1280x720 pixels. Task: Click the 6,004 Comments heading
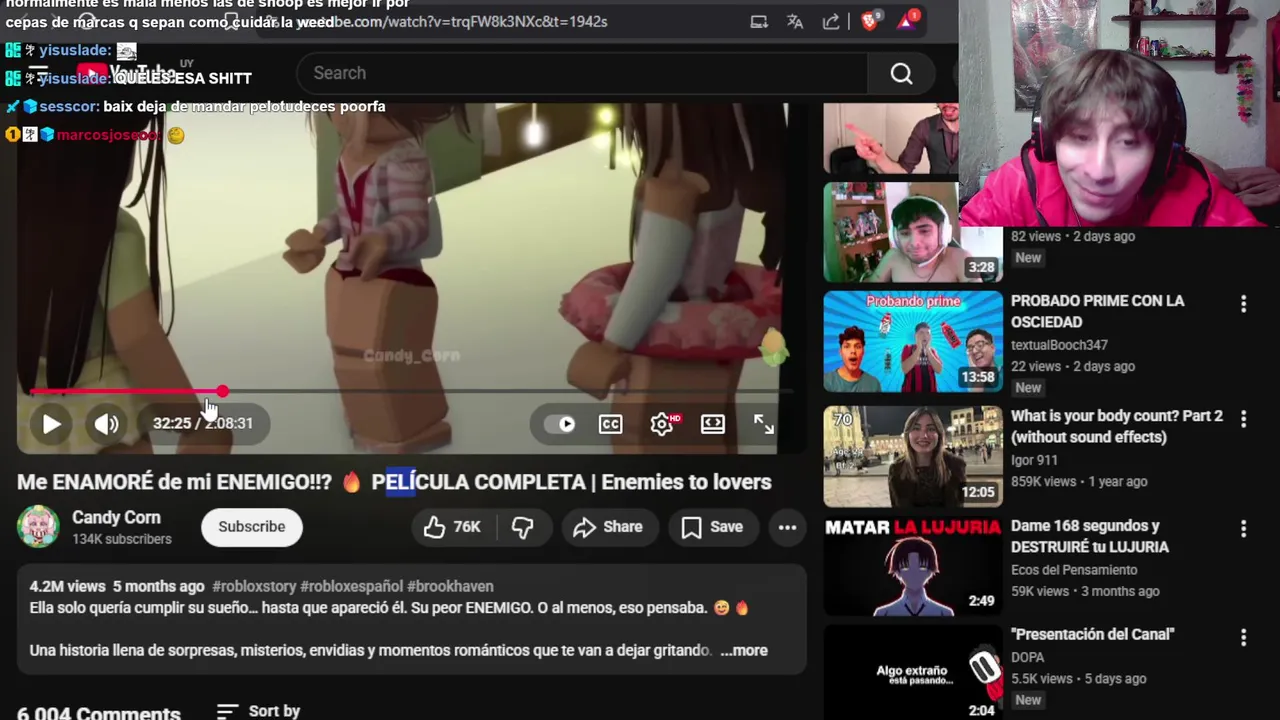pos(99,712)
